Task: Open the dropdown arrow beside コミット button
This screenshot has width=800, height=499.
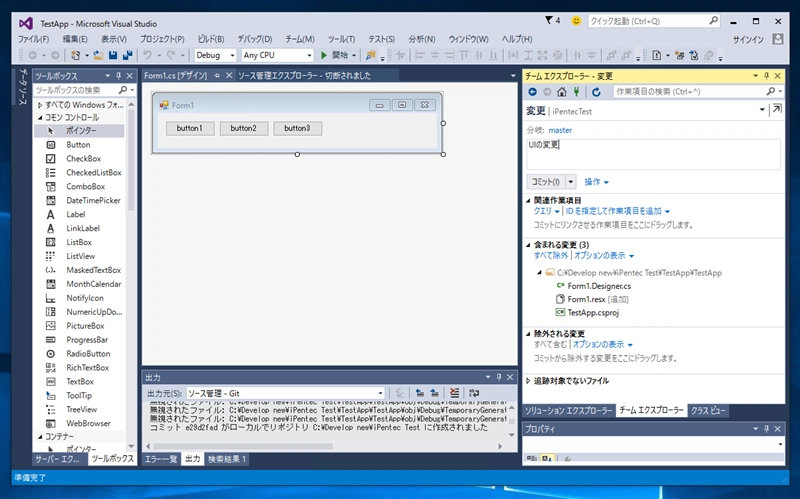Action: pyautogui.click(x=571, y=182)
